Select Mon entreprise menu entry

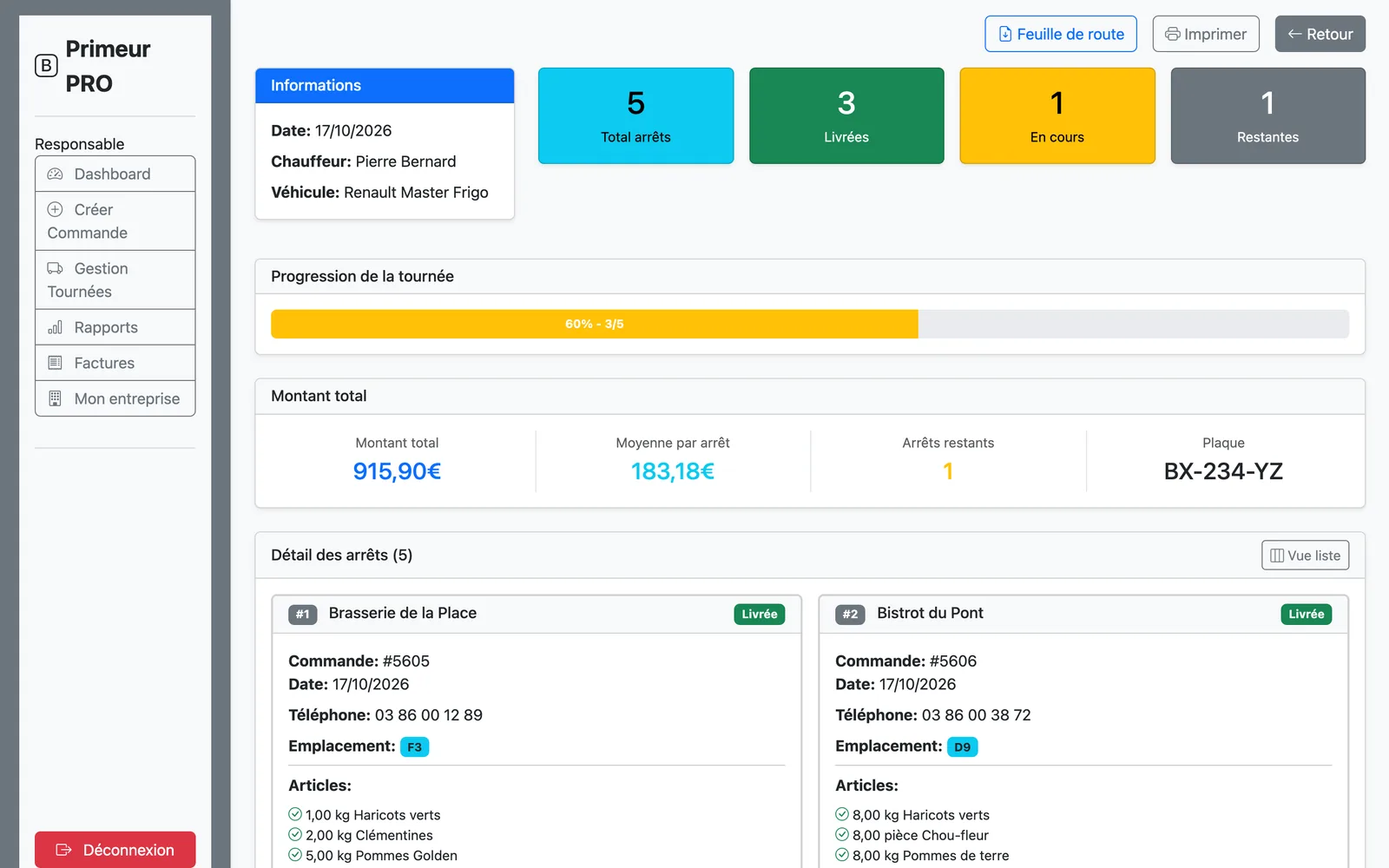click(x=115, y=398)
